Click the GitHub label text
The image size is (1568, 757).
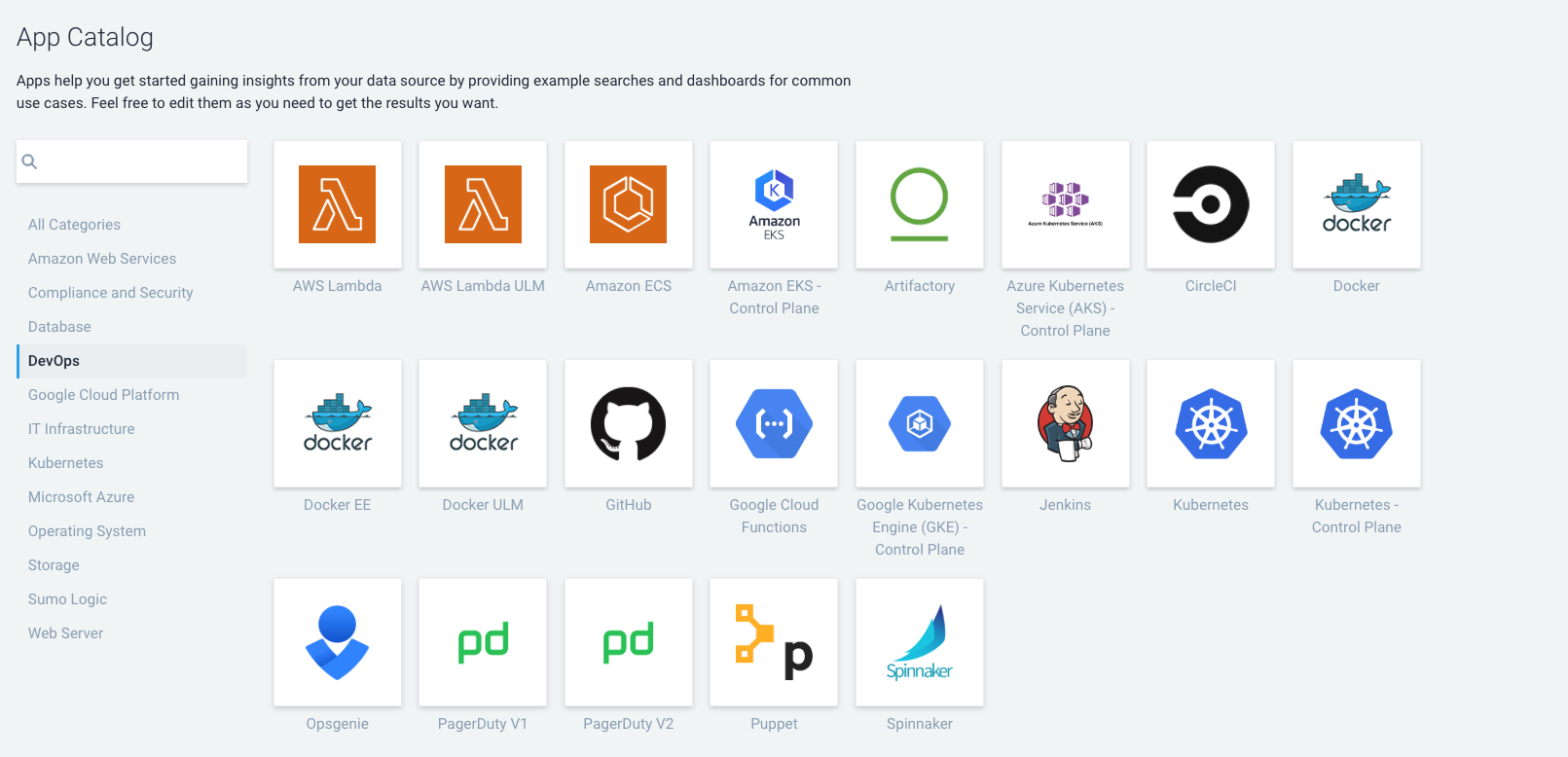point(629,505)
